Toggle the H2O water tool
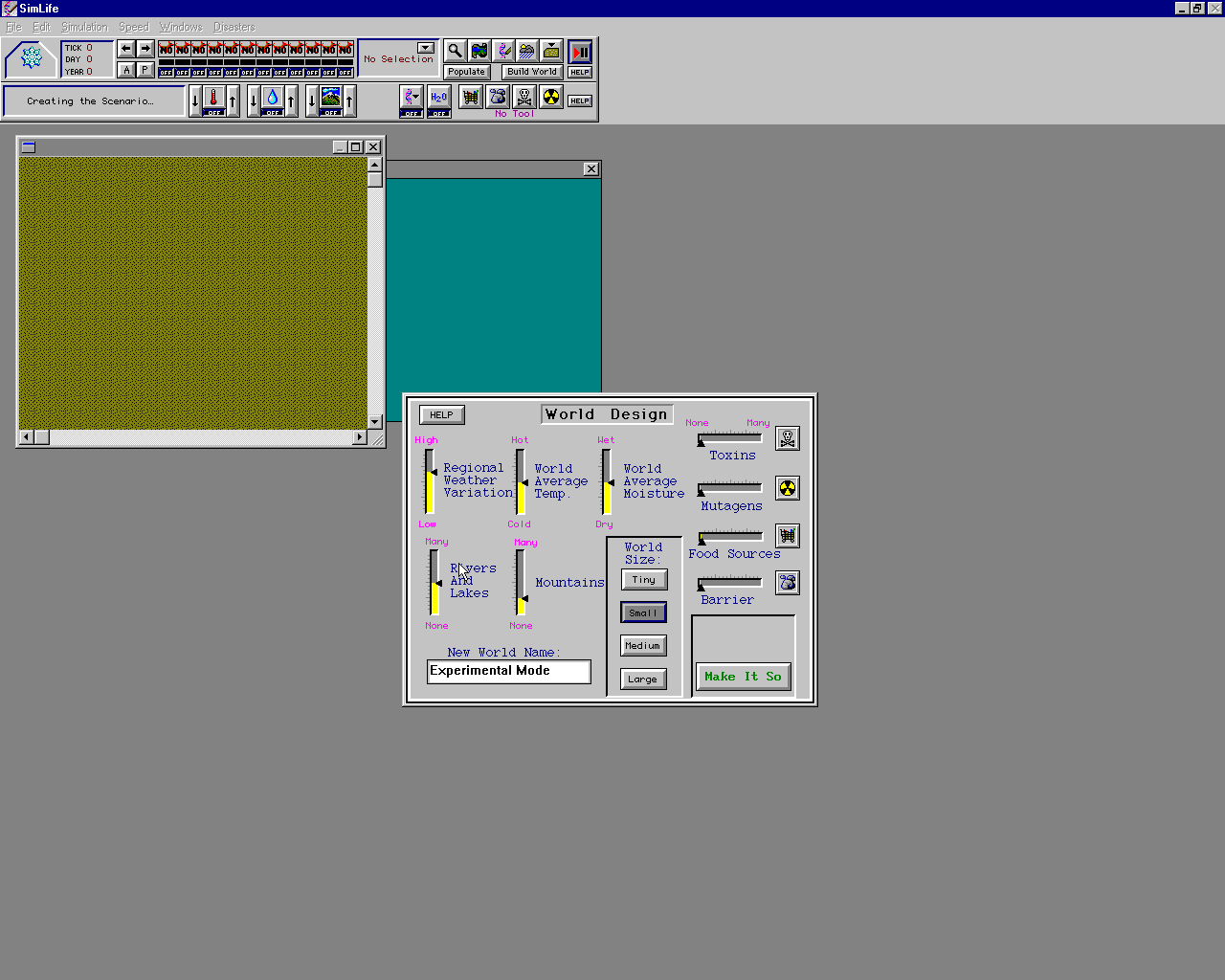Image resolution: width=1225 pixels, height=980 pixels. 438,97
